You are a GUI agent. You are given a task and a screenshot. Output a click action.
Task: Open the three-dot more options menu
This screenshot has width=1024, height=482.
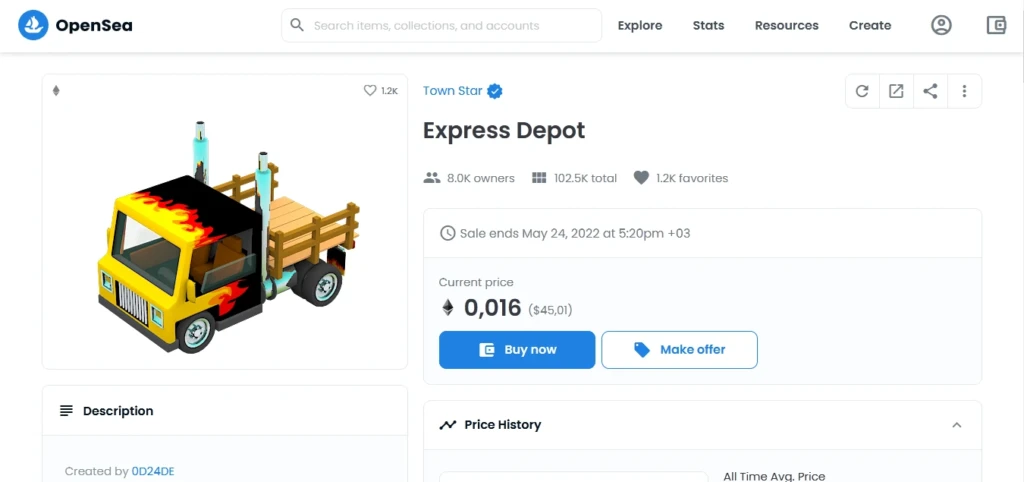[x=964, y=91]
